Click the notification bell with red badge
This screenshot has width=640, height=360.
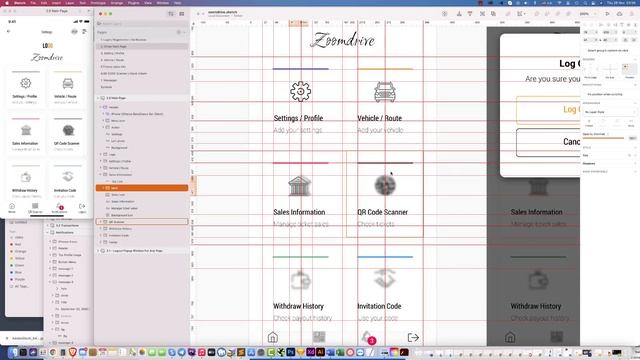368,337
